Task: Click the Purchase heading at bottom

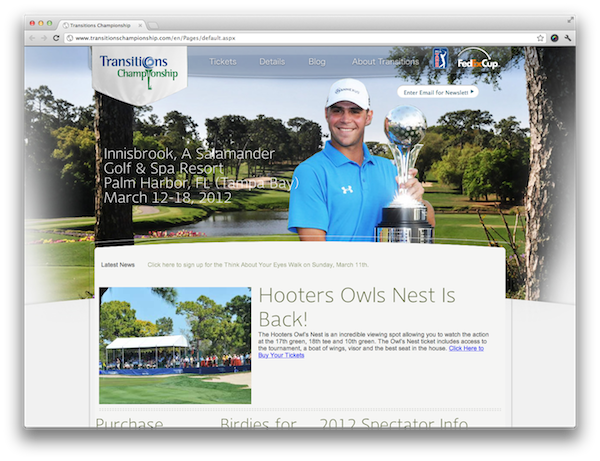Action: pyautogui.click(x=129, y=422)
